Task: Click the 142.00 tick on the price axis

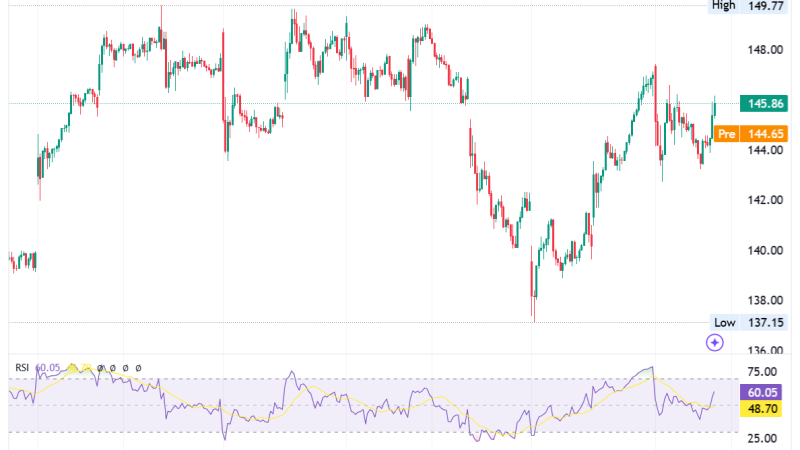Action: (765, 200)
